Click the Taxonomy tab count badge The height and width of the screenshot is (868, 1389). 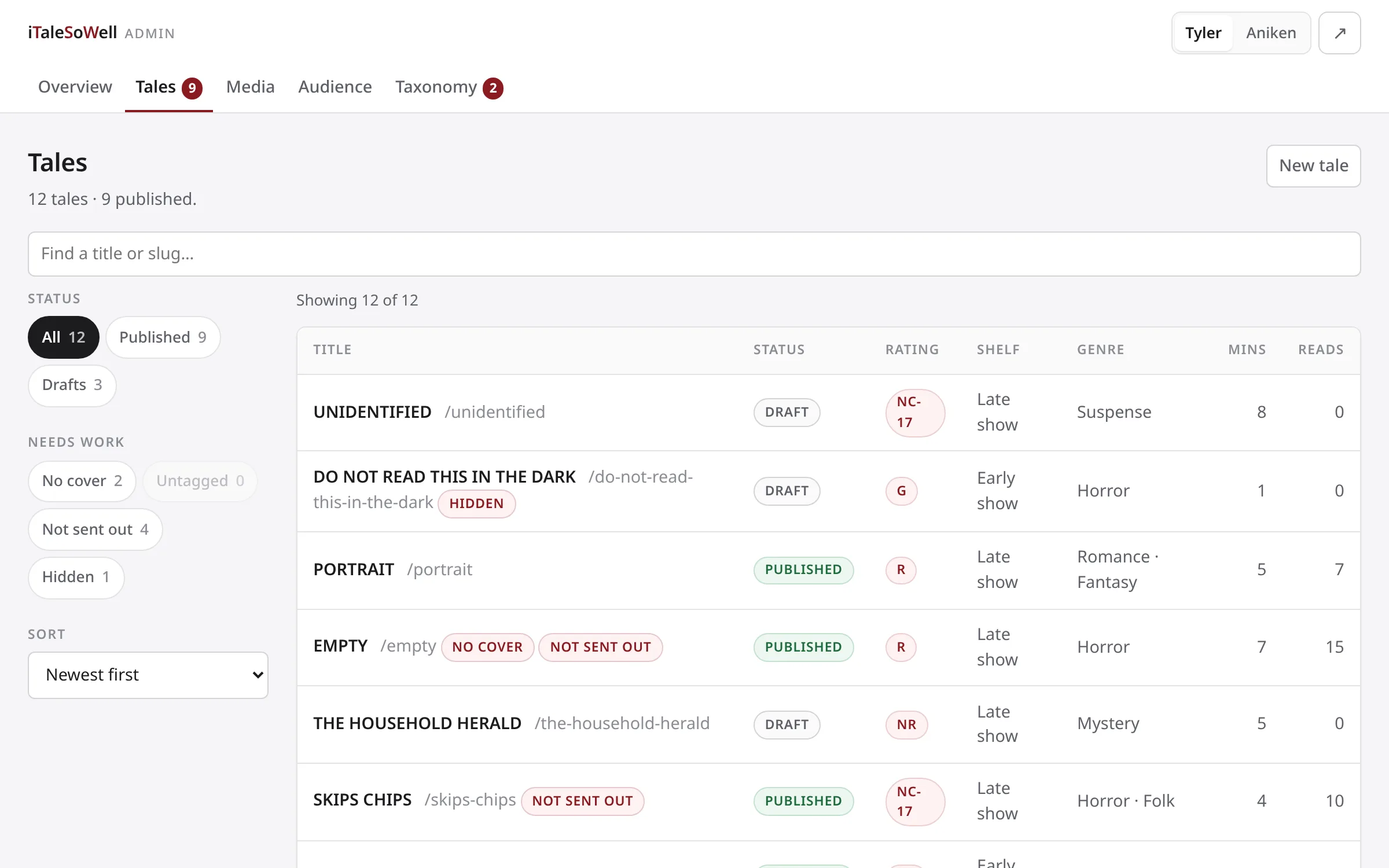click(493, 88)
